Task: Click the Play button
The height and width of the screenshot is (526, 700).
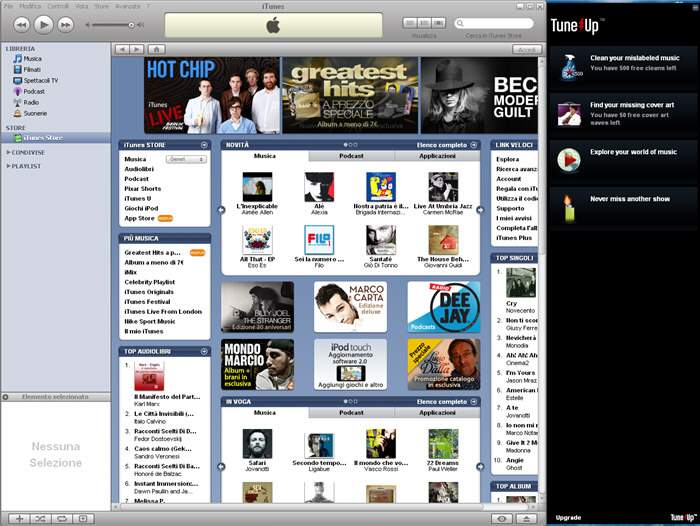Action: coord(43,25)
